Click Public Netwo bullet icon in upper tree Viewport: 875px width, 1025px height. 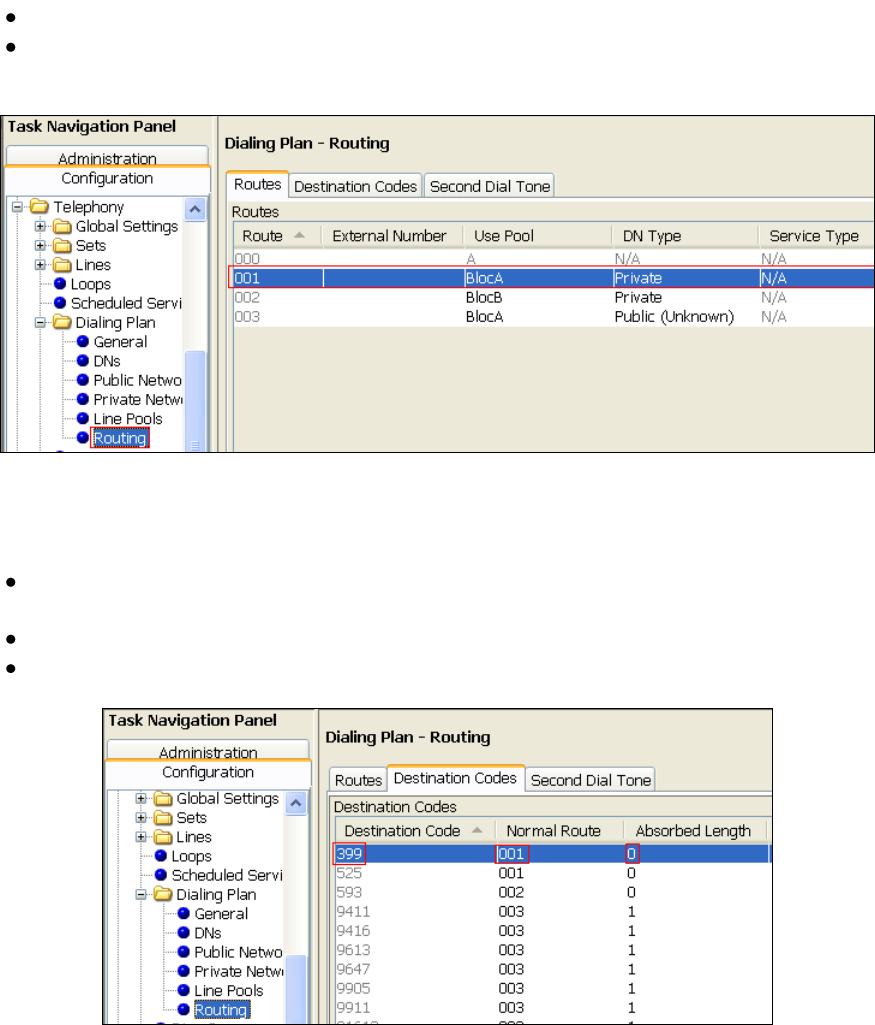click(x=83, y=380)
